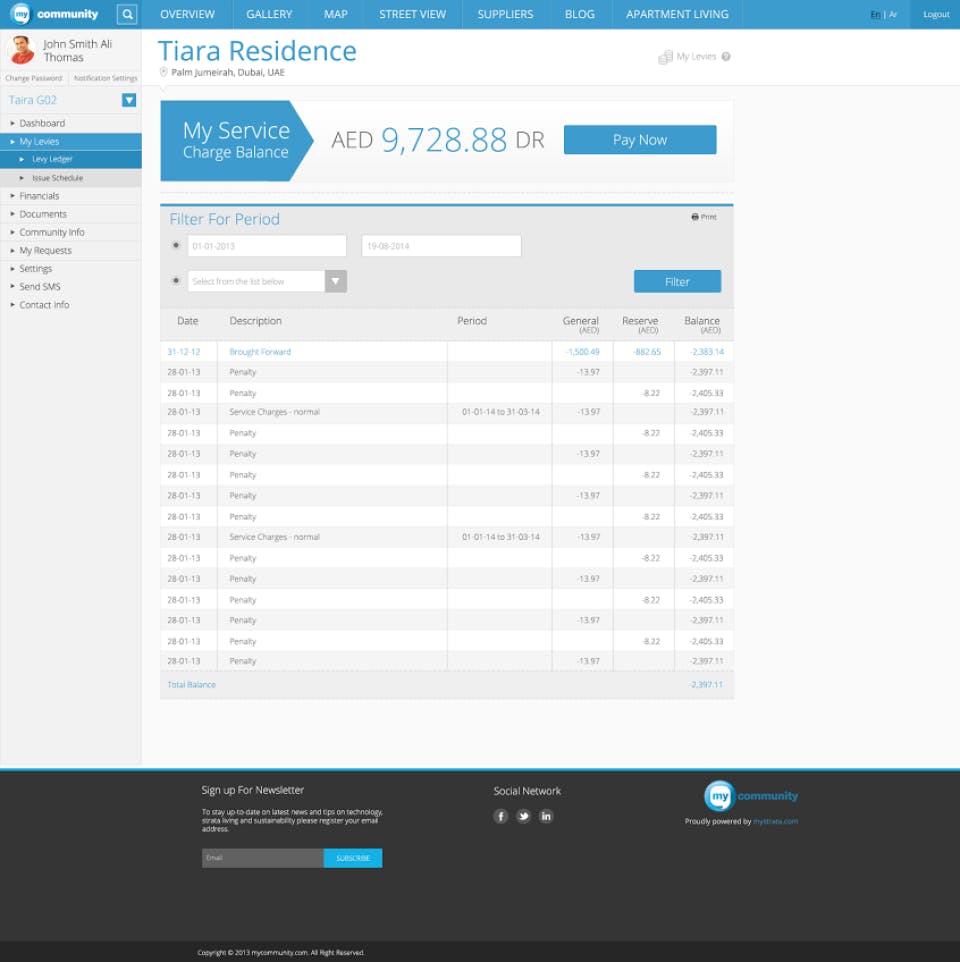Open the LinkedIn social icon in footer
The image size is (960, 962).
(x=546, y=816)
